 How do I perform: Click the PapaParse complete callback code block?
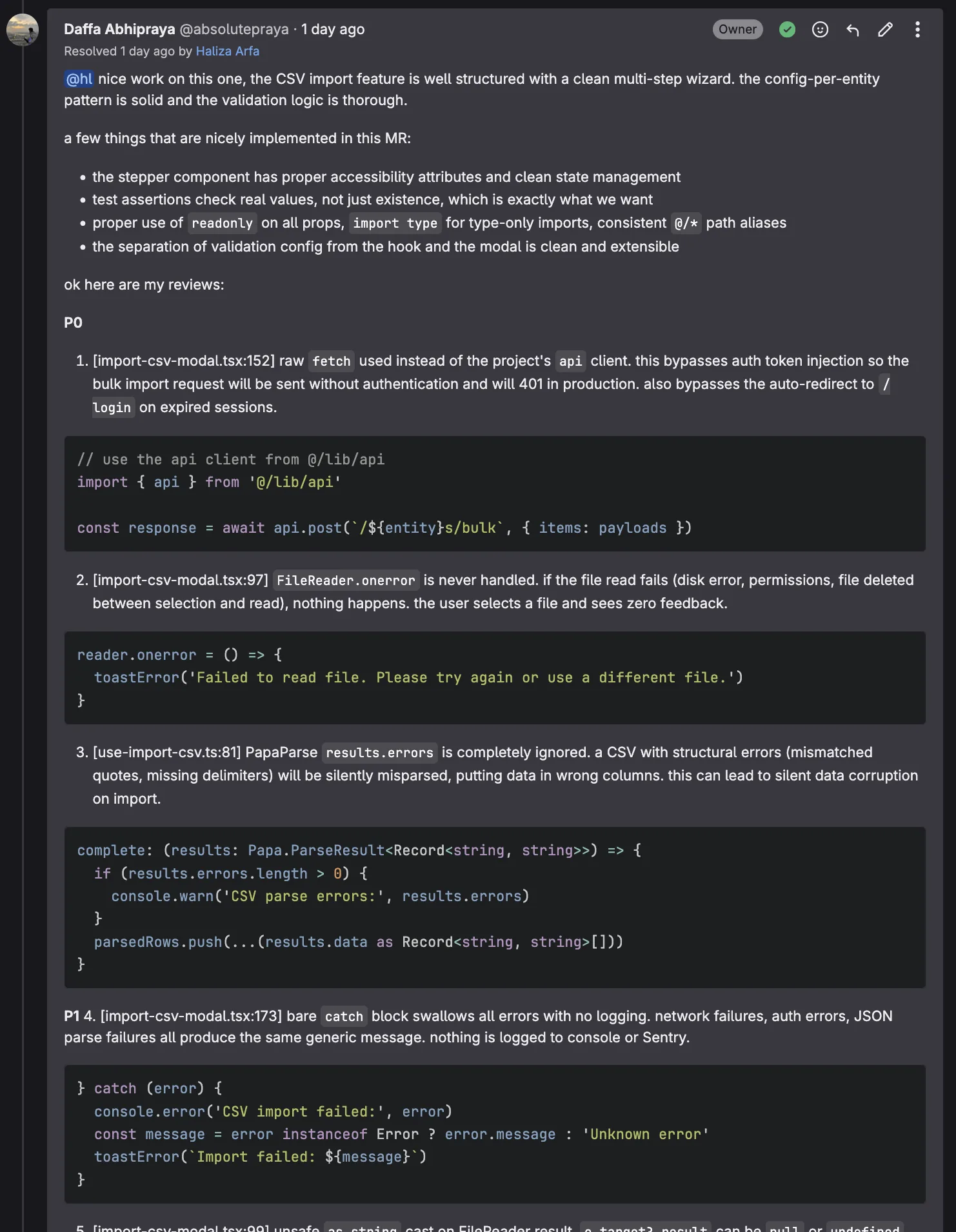point(494,907)
